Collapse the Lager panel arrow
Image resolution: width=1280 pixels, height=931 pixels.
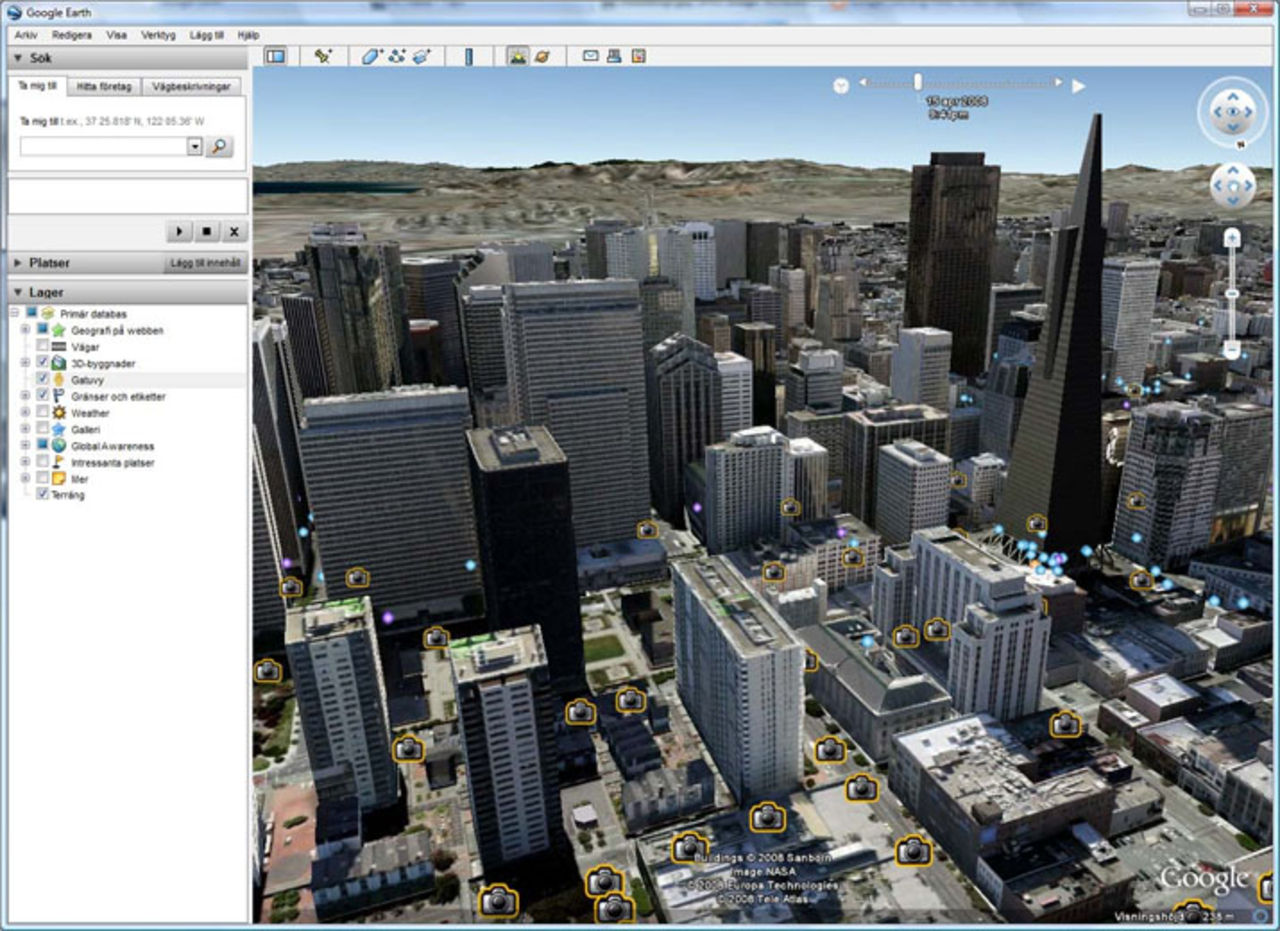point(18,293)
